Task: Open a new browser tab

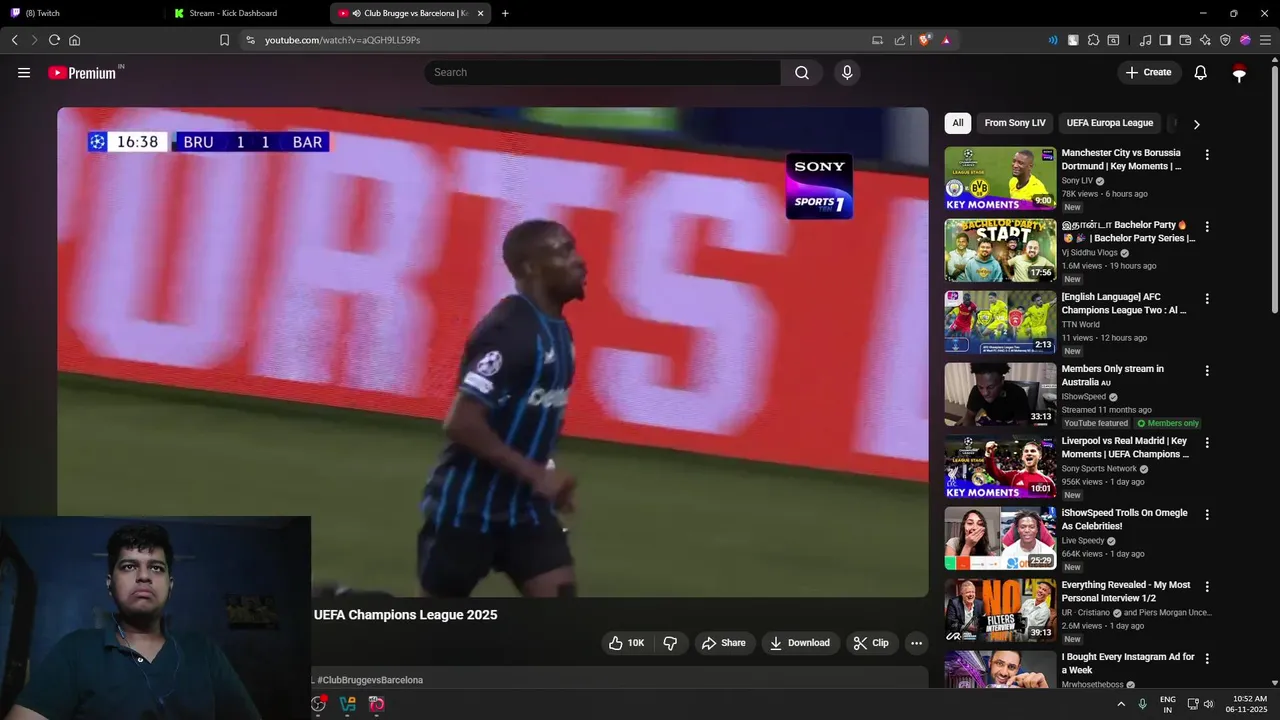Action: coord(505,13)
